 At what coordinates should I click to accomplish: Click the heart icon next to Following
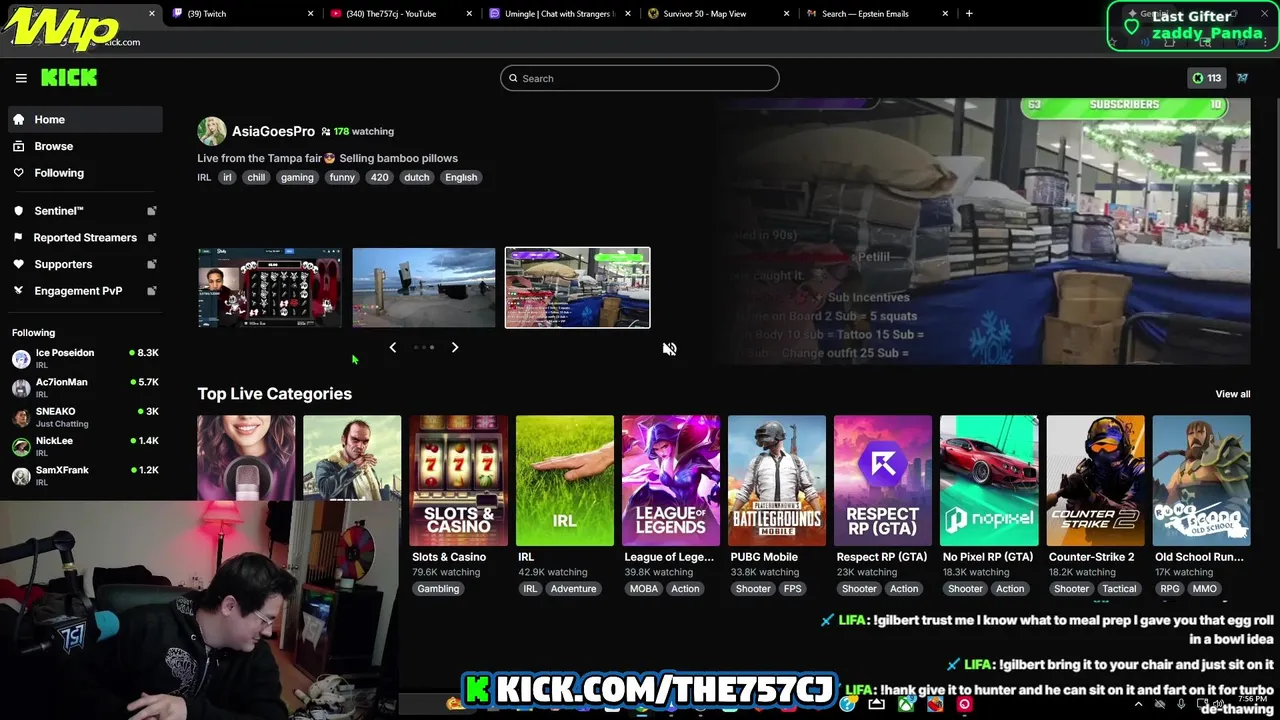(18, 173)
